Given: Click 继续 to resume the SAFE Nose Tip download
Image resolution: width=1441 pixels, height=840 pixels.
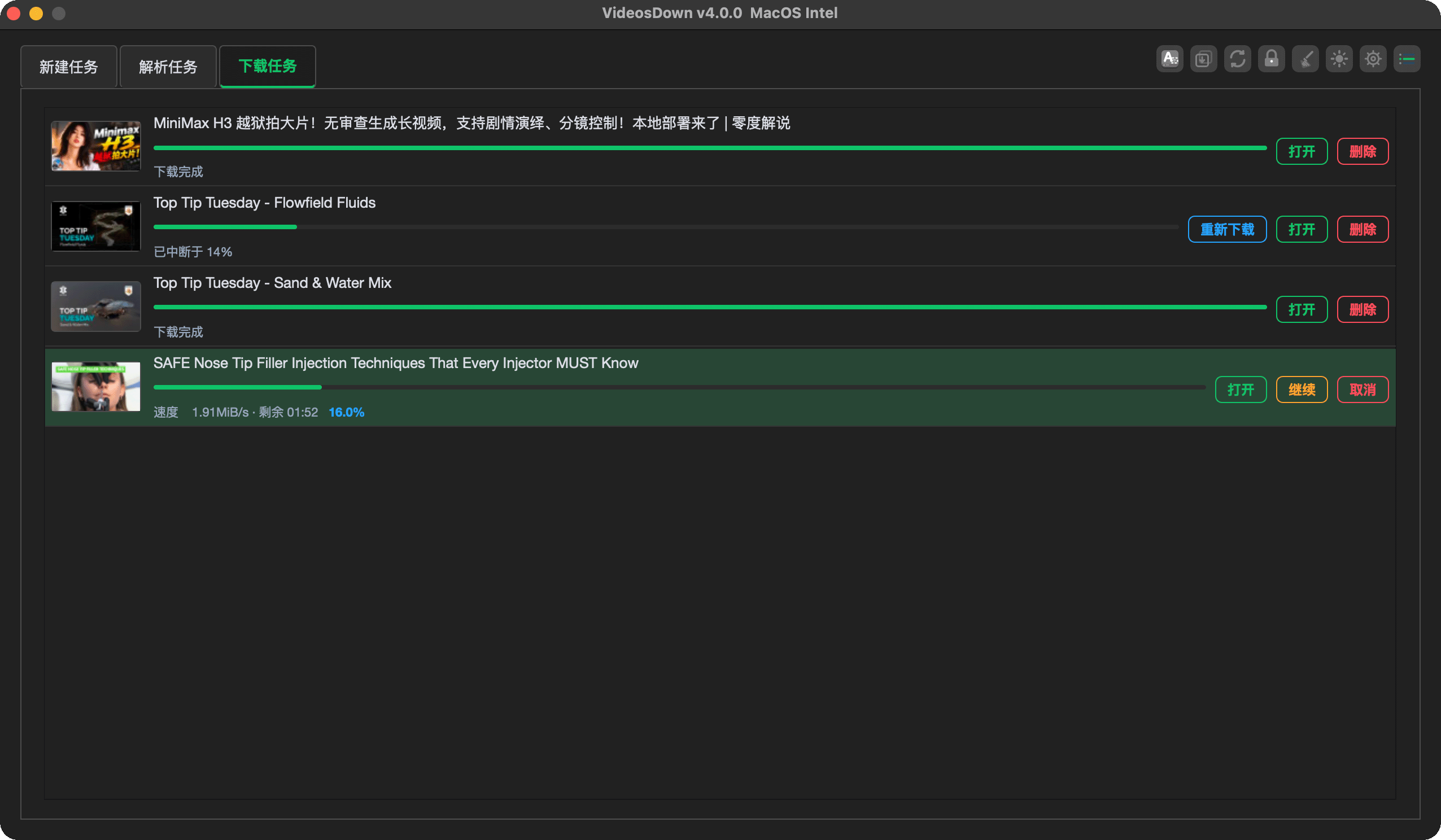Looking at the screenshot, I should click(x=1302, y=390).
